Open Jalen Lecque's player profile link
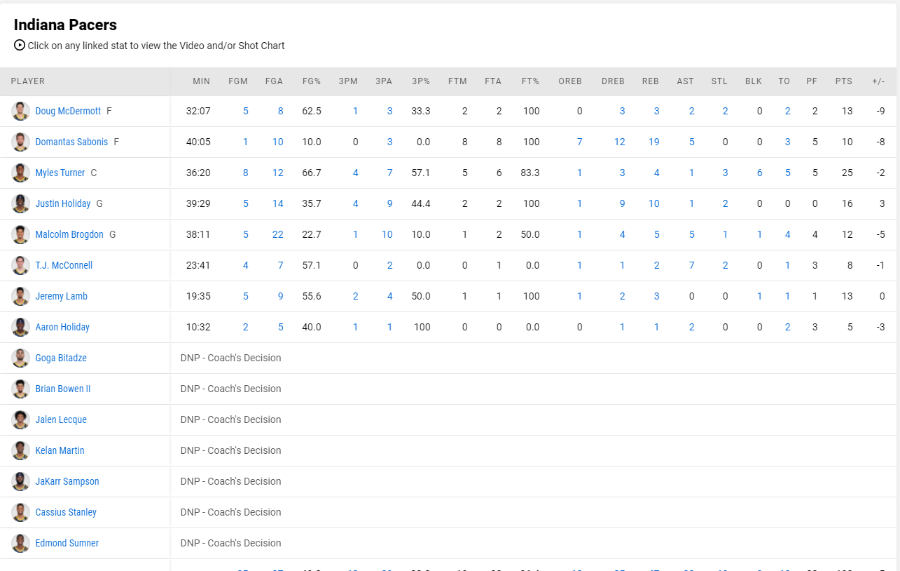This screenshot has height=571, width=900. pyautogui.click(x=61, y=420)
